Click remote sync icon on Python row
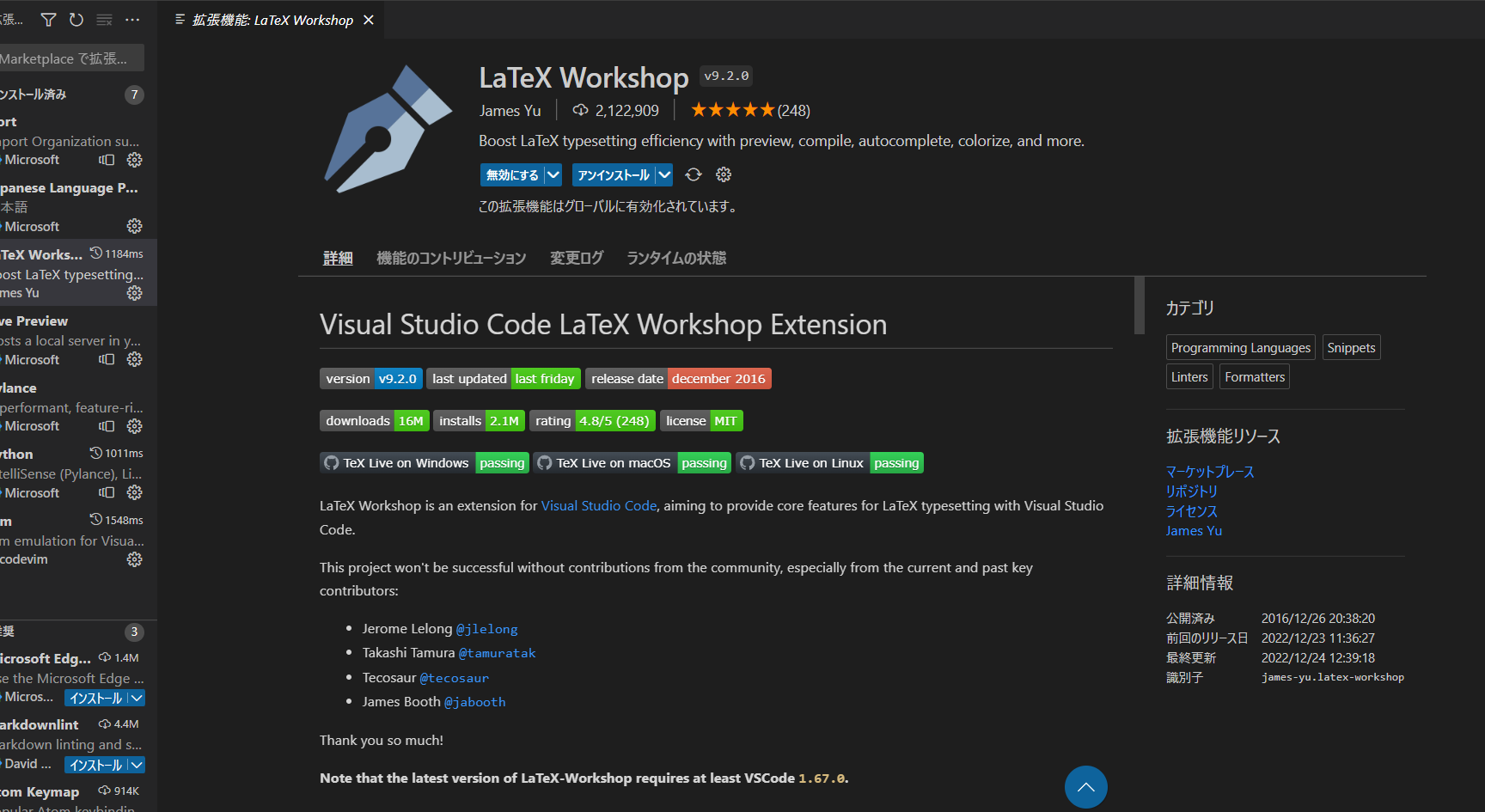This screenshot has height=812, width=1485. pos(107,492)
